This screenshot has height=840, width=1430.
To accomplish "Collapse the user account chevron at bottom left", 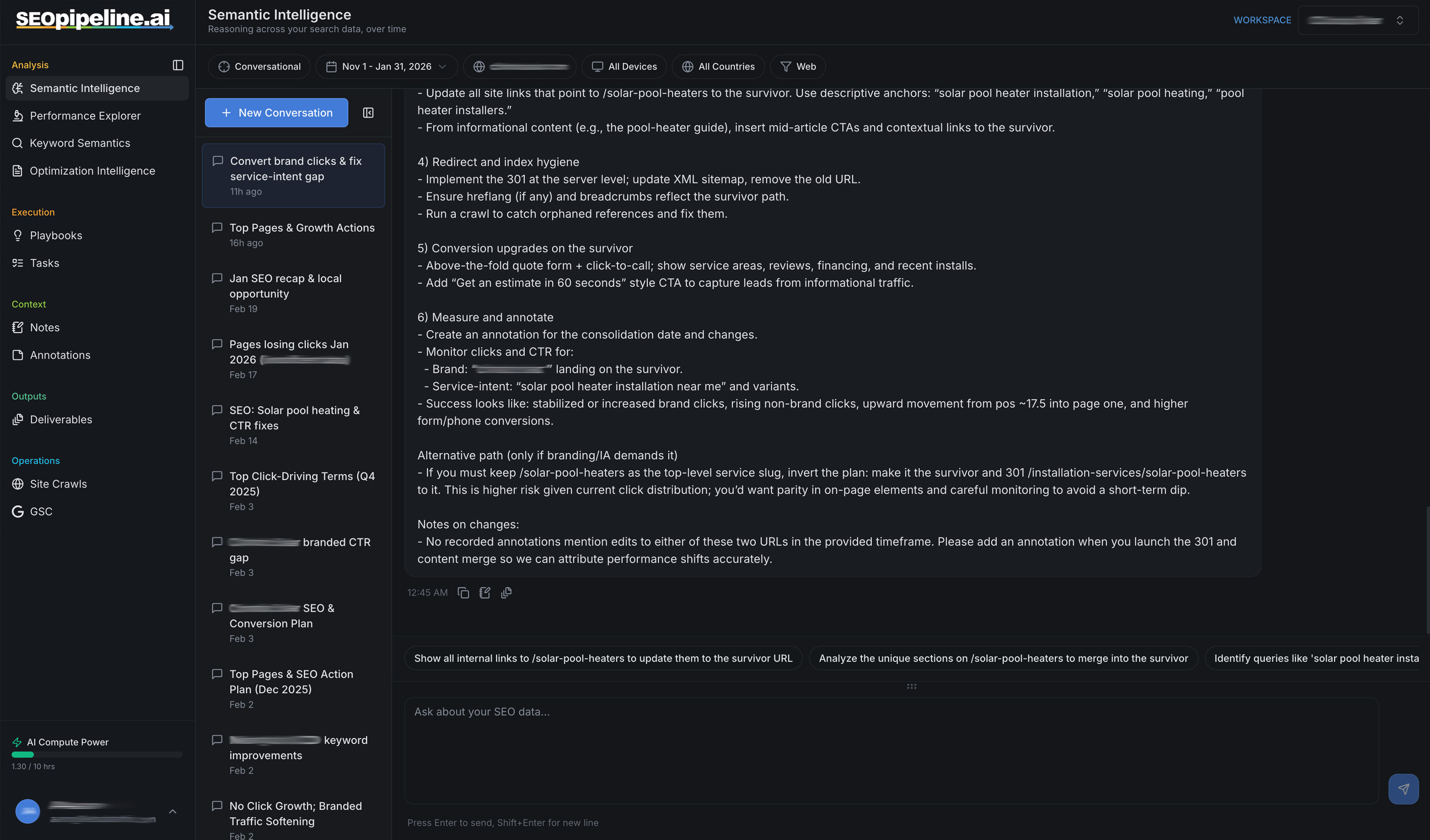I will 173,811.
